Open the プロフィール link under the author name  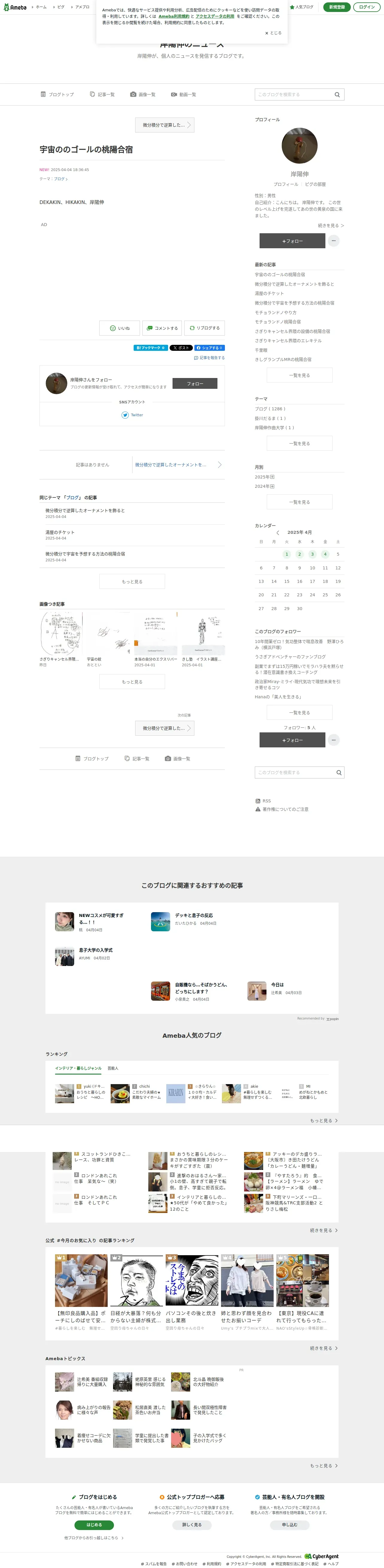tap(285, 184)
